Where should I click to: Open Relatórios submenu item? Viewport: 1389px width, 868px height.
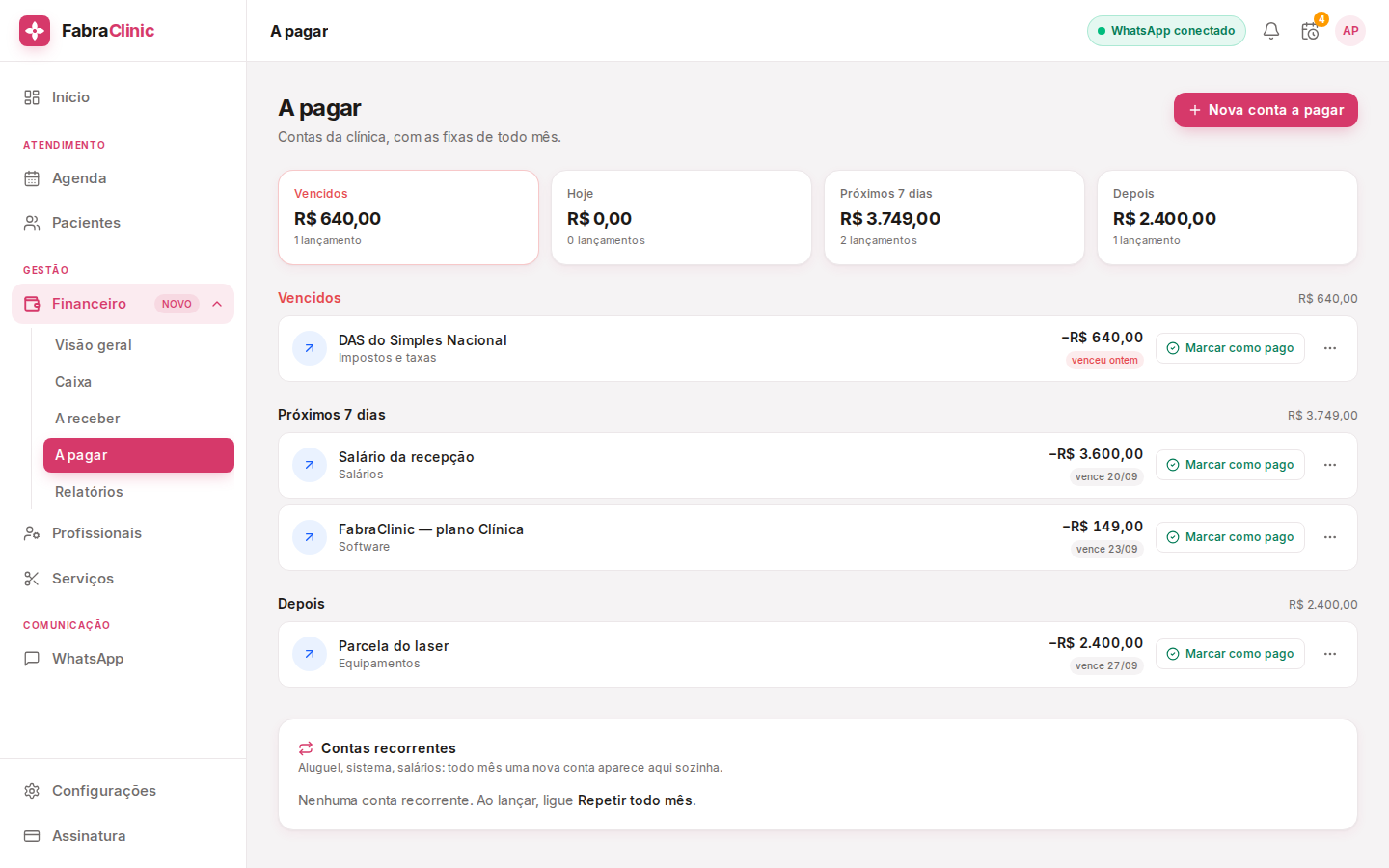point(139,492)
